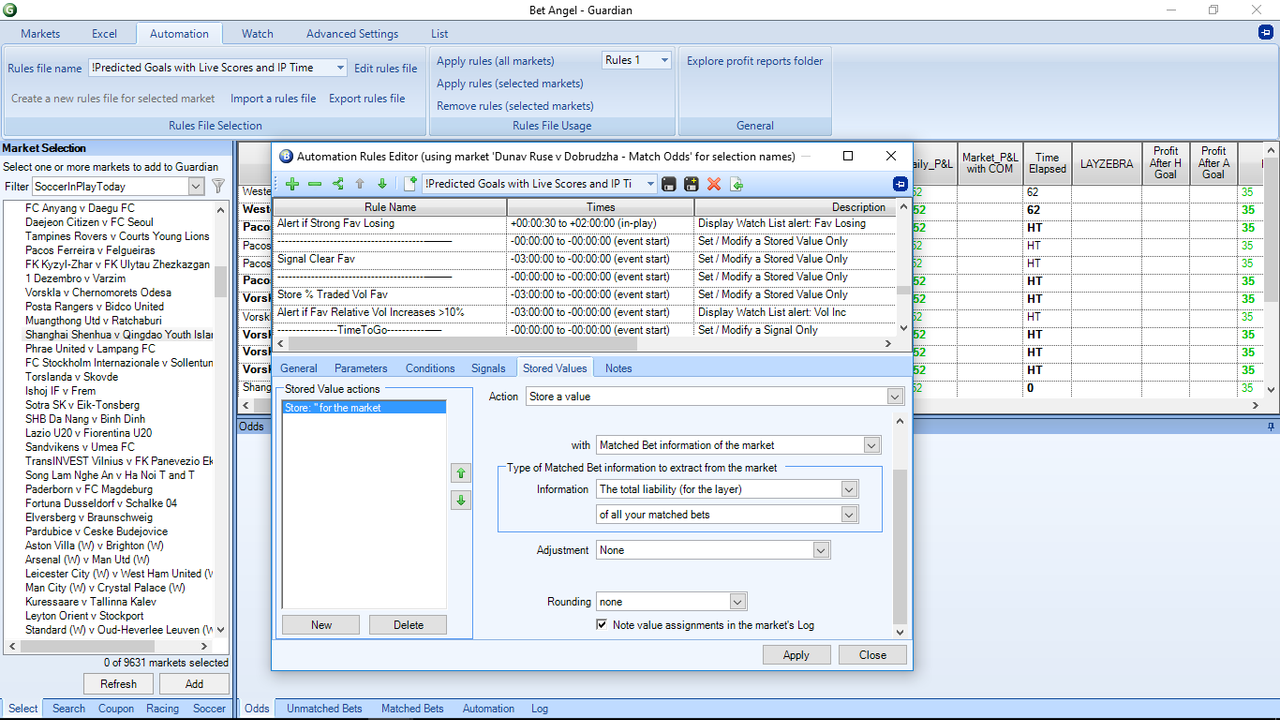Add a new rule with green plus
Screen dimensions: 1280x720
click(x=292, y=184)
